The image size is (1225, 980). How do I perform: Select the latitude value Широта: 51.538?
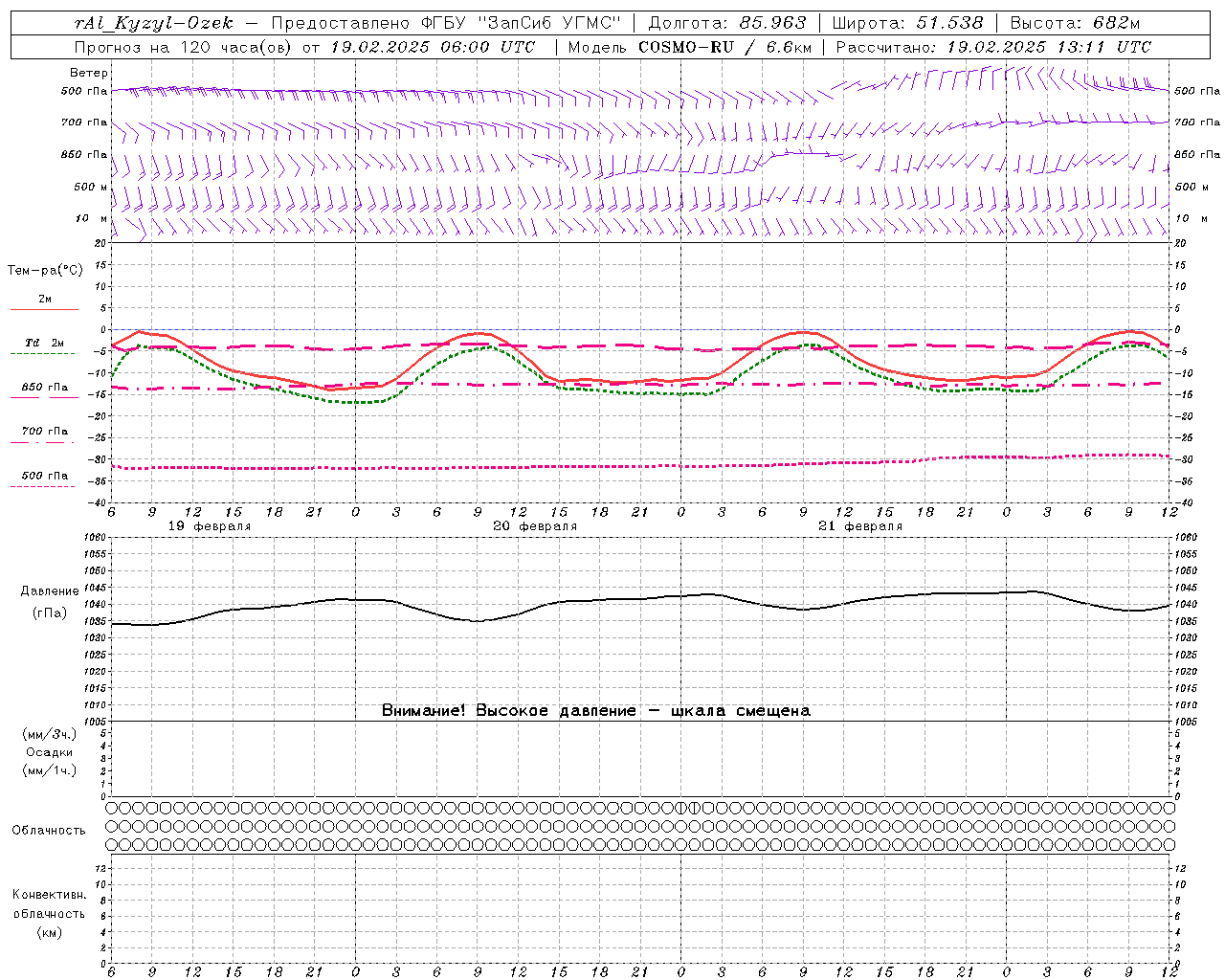click(907, 23)
